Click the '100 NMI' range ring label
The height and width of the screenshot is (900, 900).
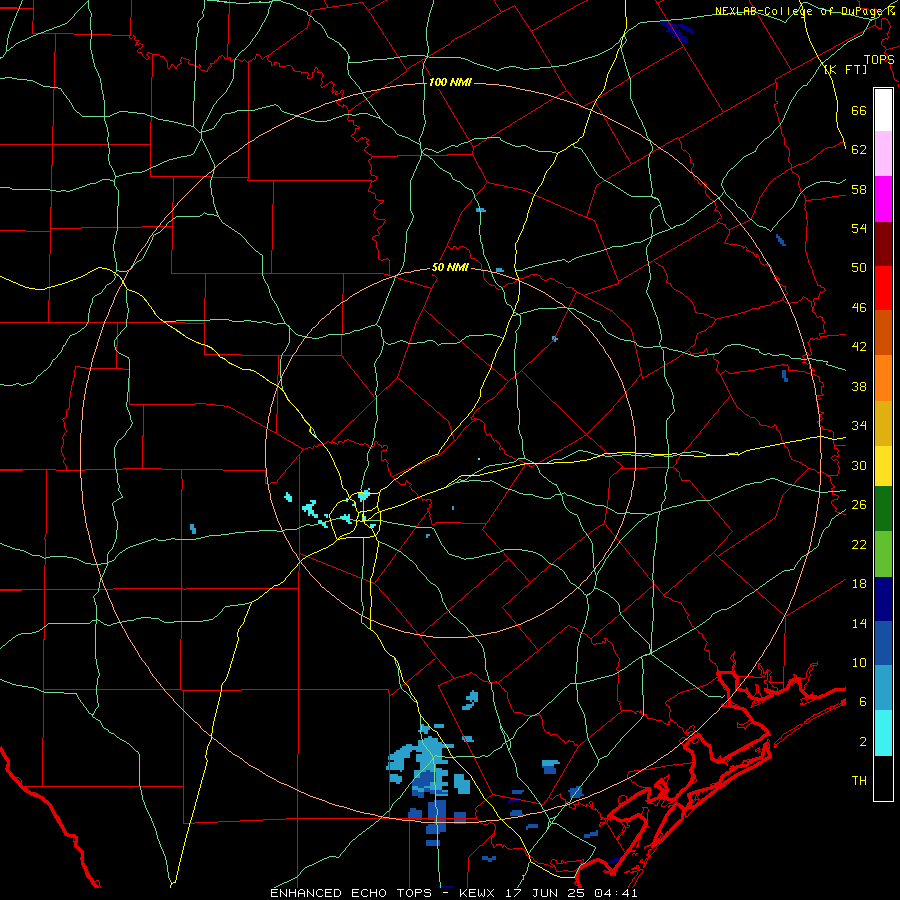tap(450, 83)
